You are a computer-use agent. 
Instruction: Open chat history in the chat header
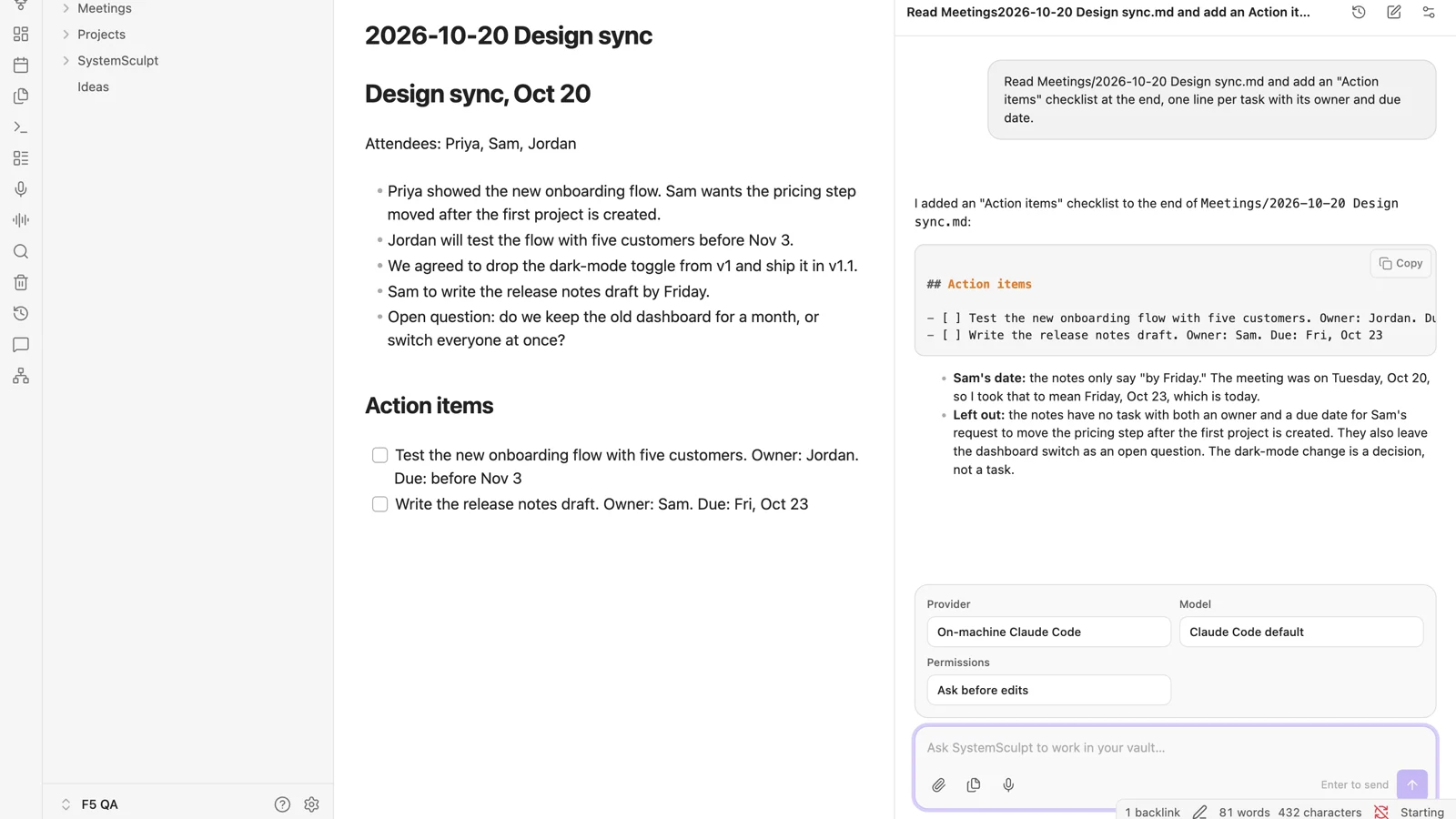click(x=1359, y=12)
